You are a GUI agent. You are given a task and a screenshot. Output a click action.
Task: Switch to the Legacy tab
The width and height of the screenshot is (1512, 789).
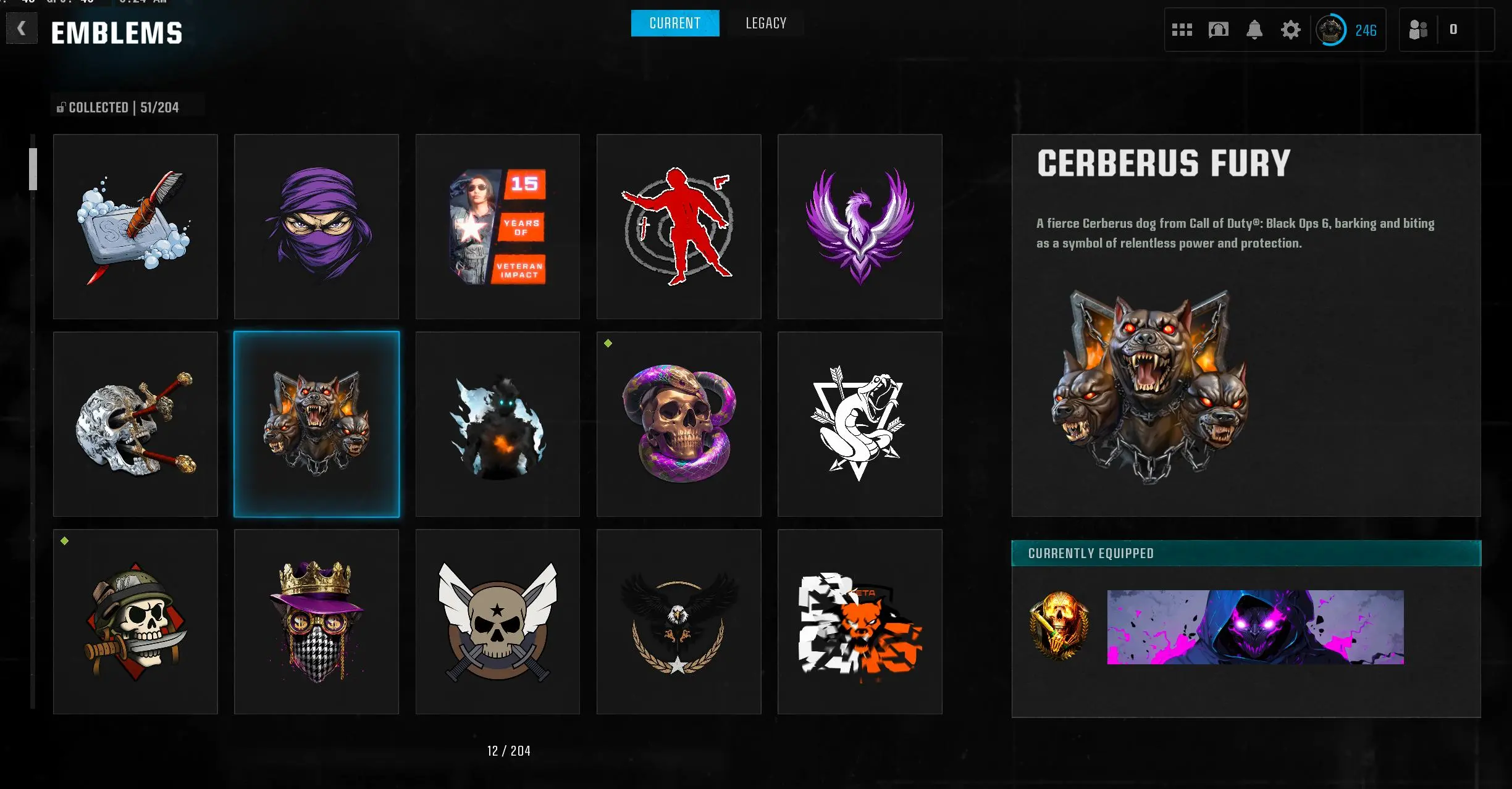click(766, 23)
